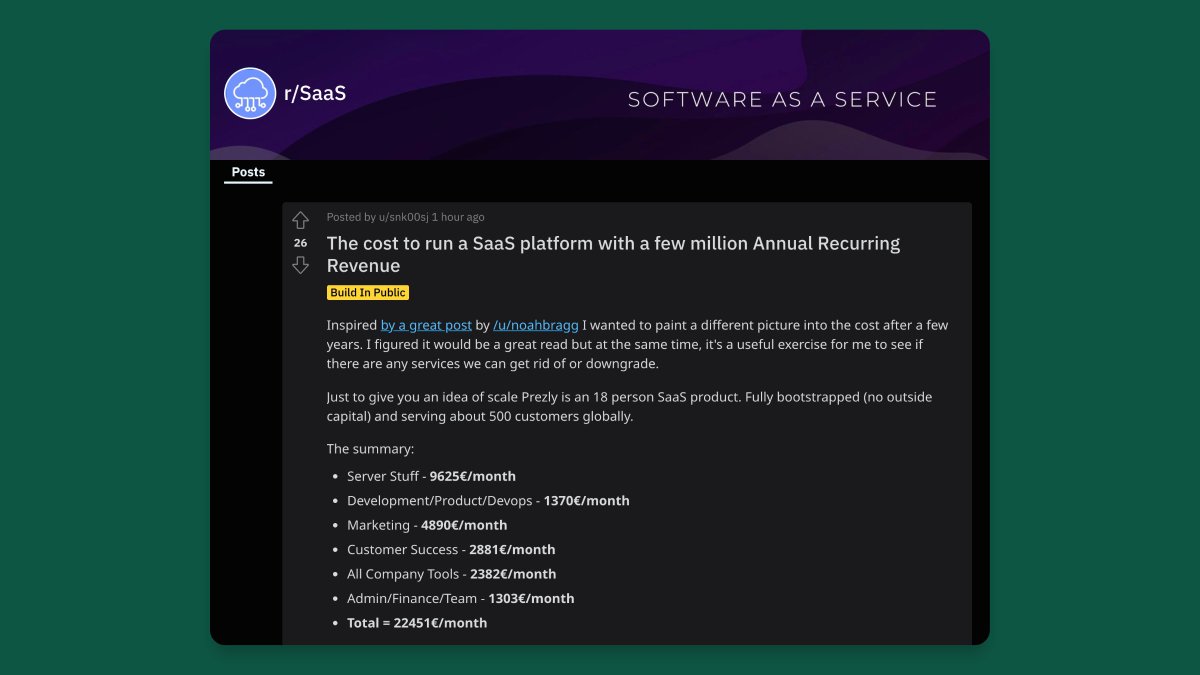Click the 'Server Stuff - 9625€/month' line
The width and height of the screenshot is (1200, 675).
pyautogui.click(x=431, y=476)
